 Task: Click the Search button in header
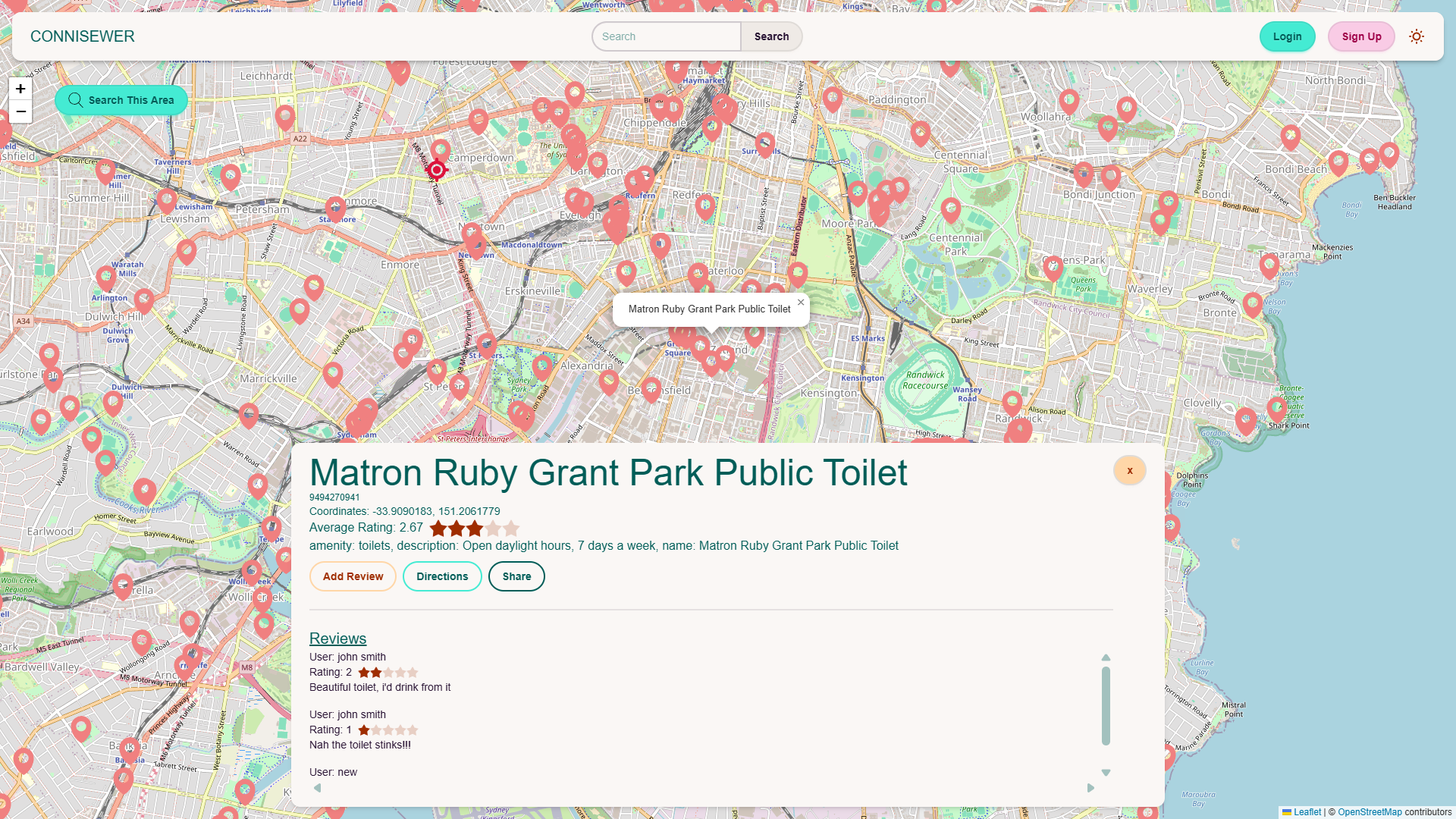coord(771,36)
